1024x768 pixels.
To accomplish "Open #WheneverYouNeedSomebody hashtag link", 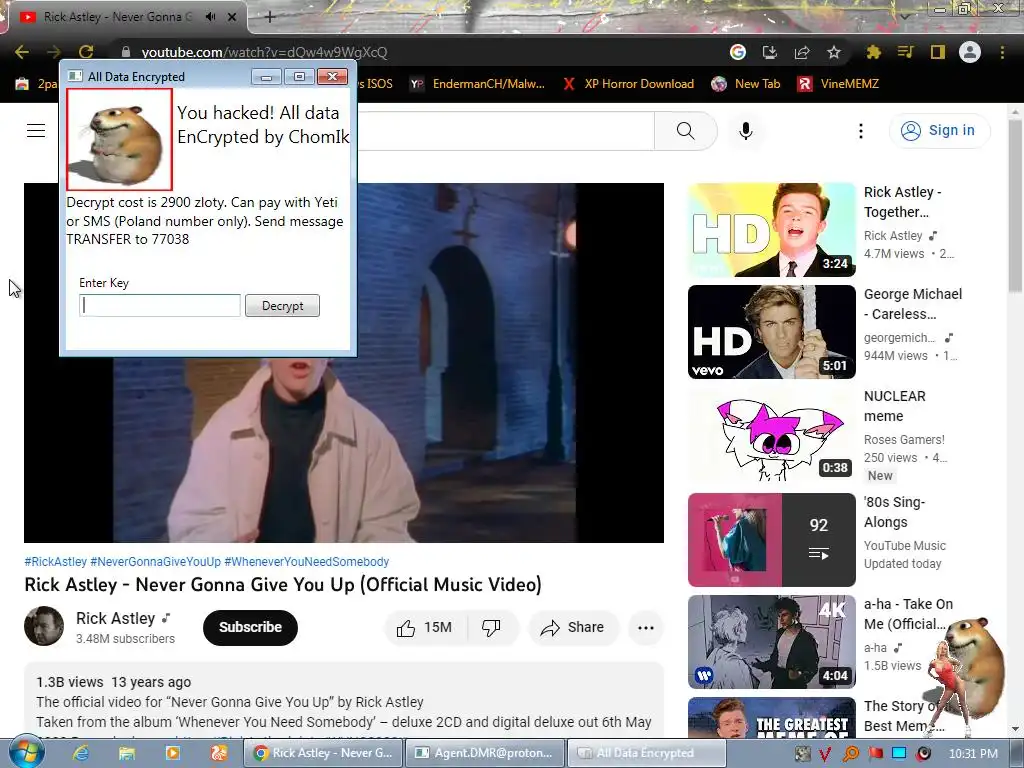I will coord(307,562).
